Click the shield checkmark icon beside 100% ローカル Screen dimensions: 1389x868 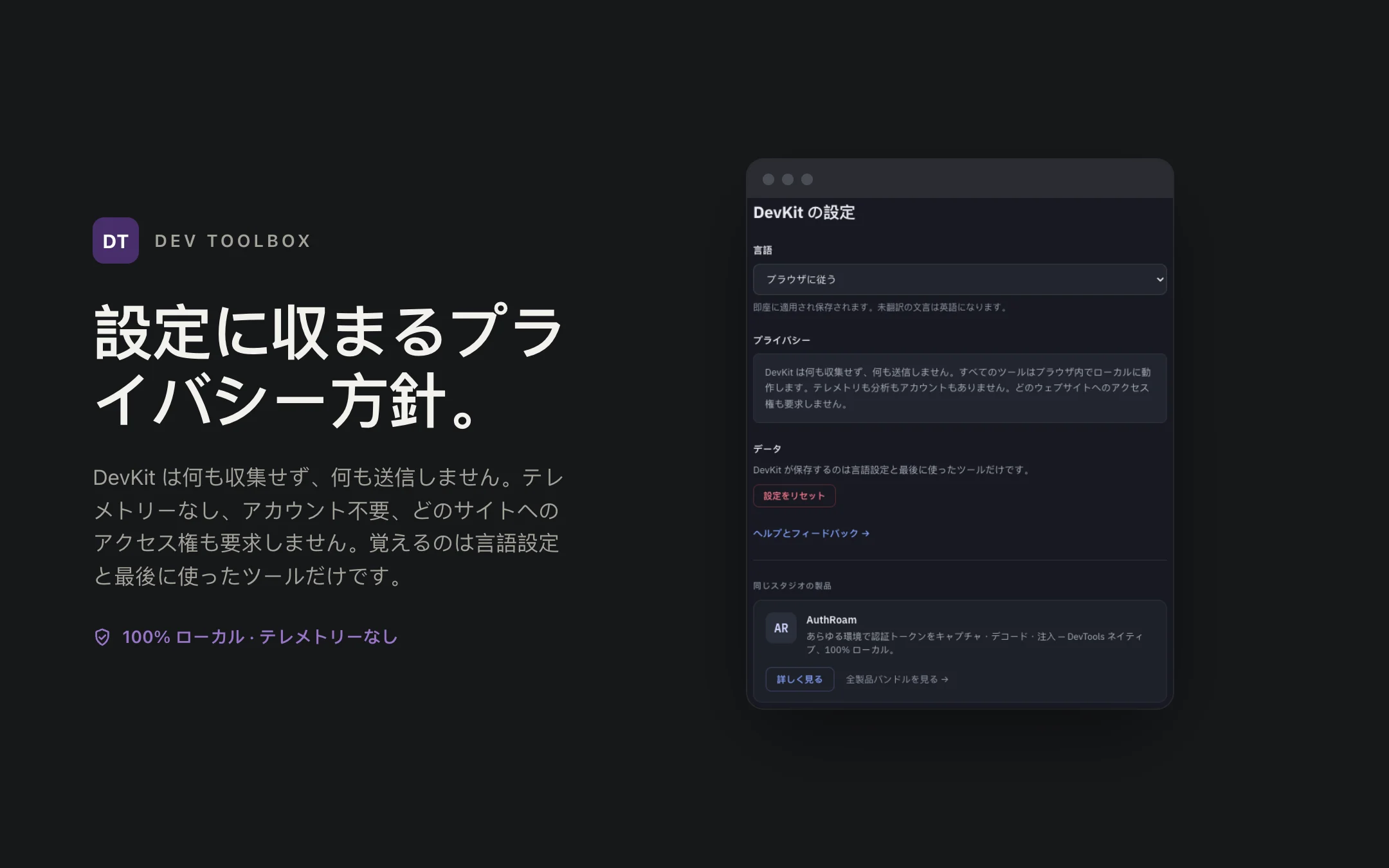pyautogui.click(x=102, y=637)
